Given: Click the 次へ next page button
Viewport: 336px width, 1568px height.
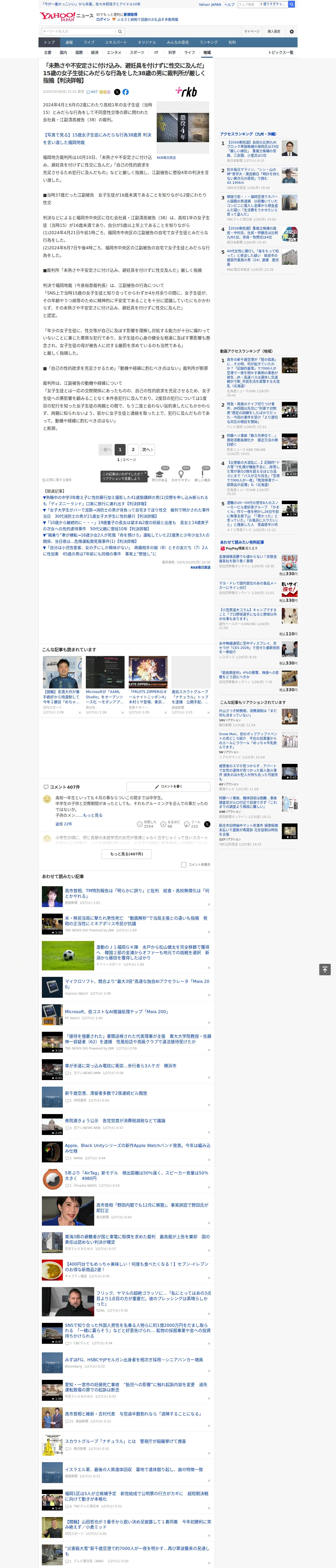Looking at the screenshot, I should coord(148,449).
